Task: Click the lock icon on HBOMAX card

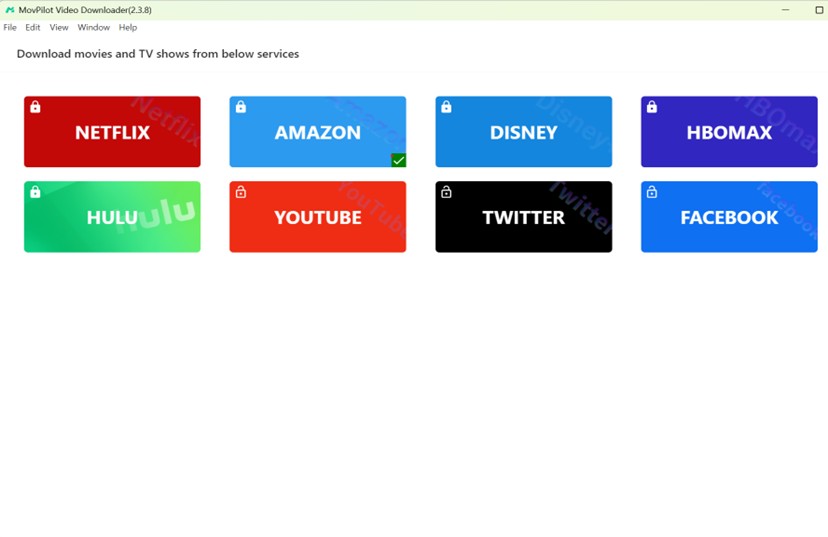Action: point(652,107)
